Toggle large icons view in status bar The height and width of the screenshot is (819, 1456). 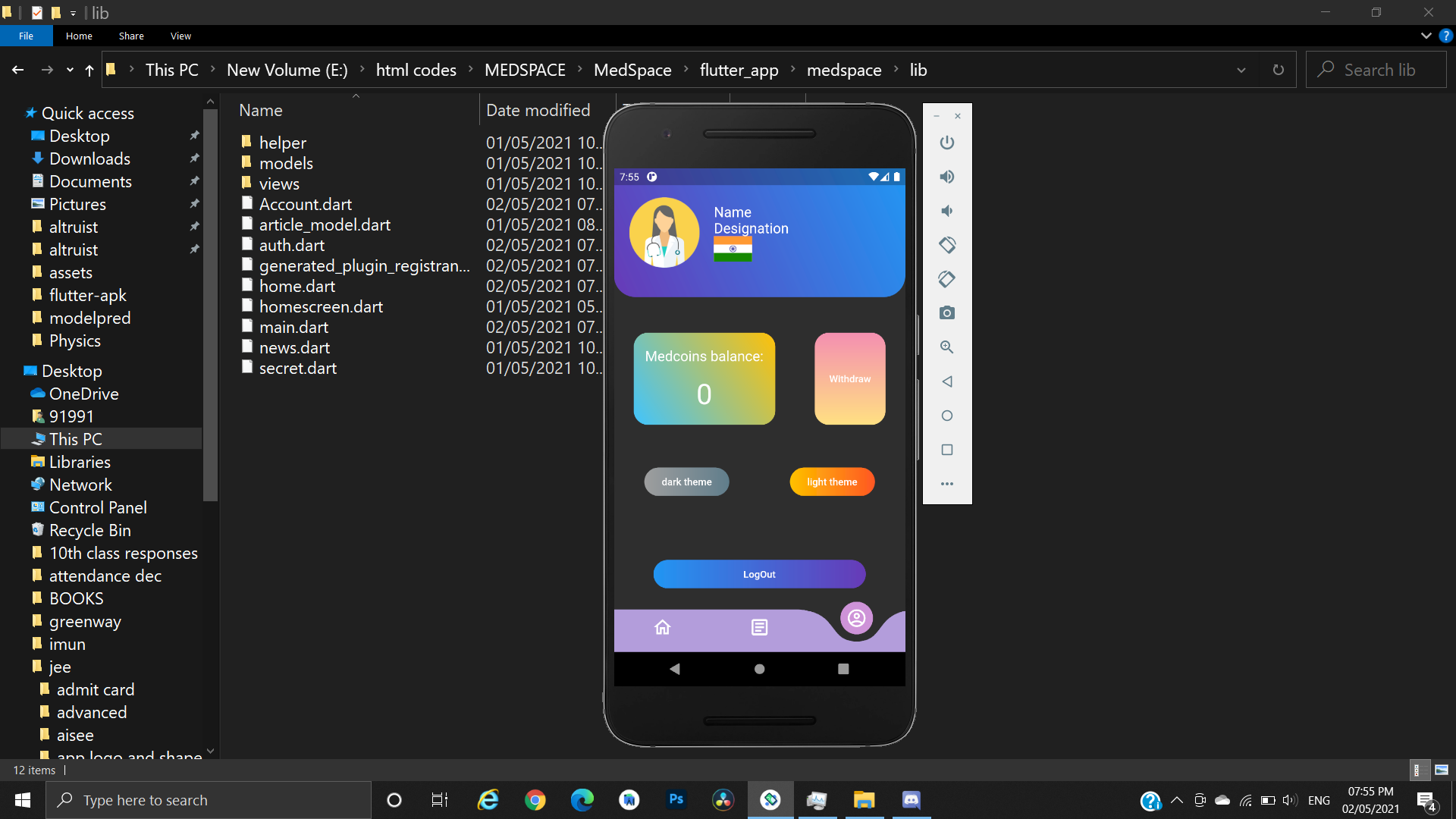(x=1441, y=770)
